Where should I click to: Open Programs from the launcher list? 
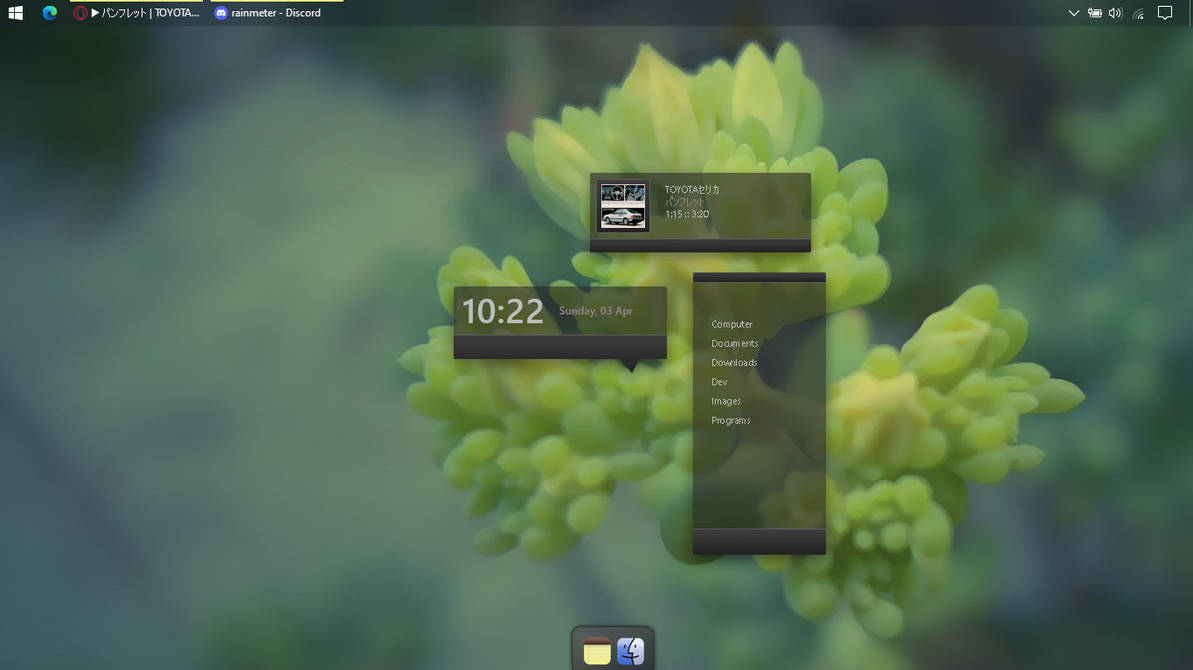pos(730,420)
